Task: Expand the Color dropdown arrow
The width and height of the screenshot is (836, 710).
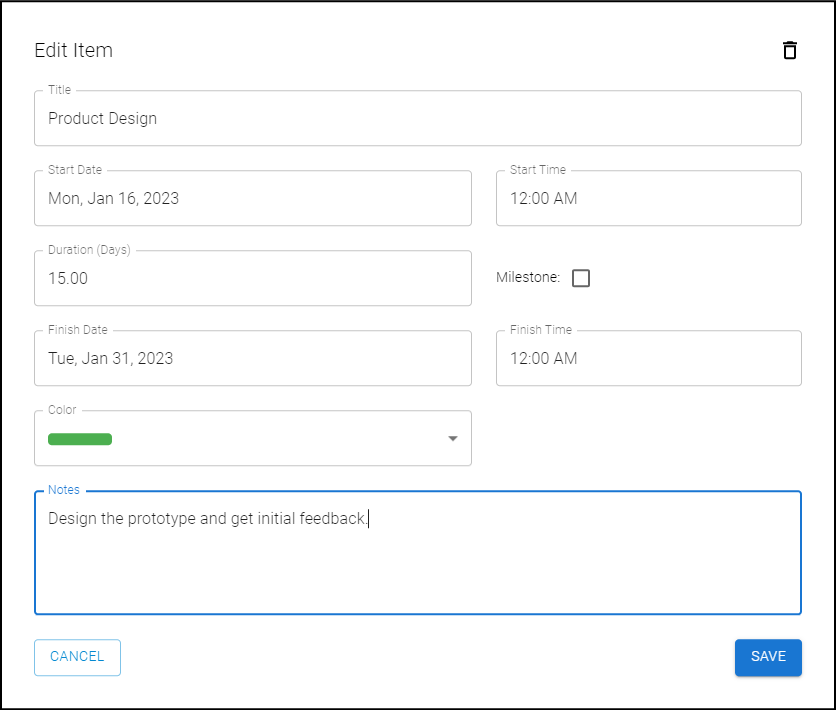Action: (452, 438)
